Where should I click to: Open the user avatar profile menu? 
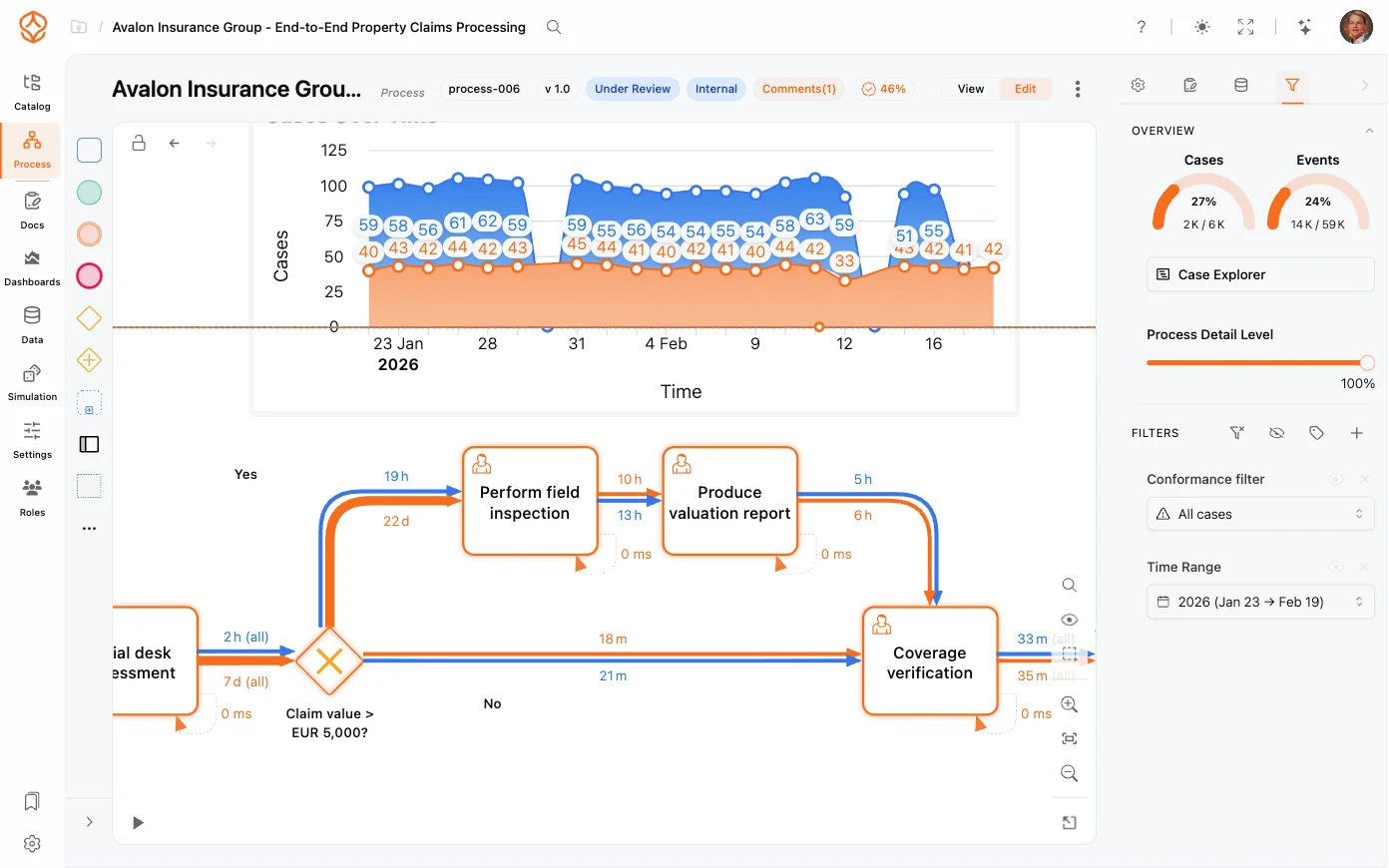coord(1356,27)
